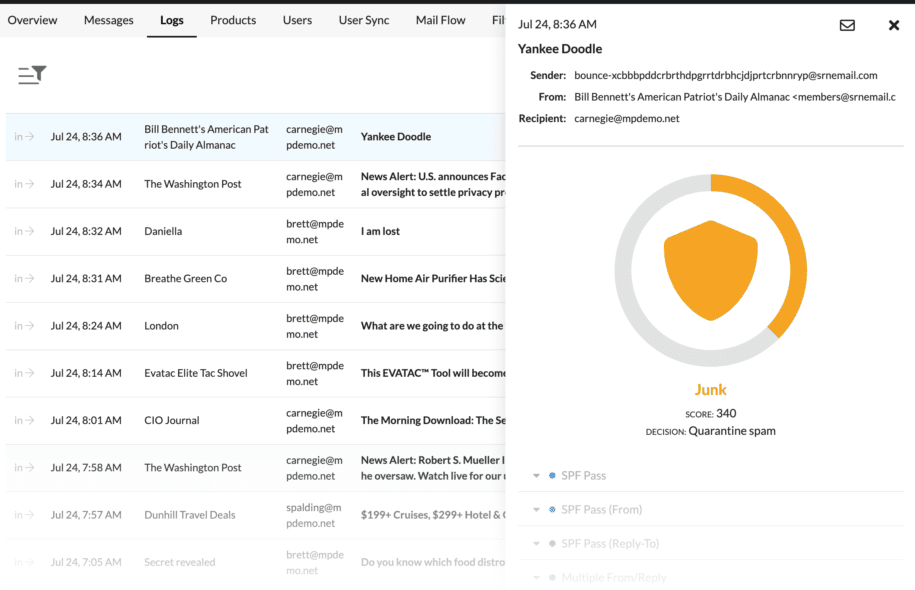Image resolution: width=915 pixels, height=590 pixels.
Task: Expand the Multiple From/Reply rule
Action: [x=536, y=577]
